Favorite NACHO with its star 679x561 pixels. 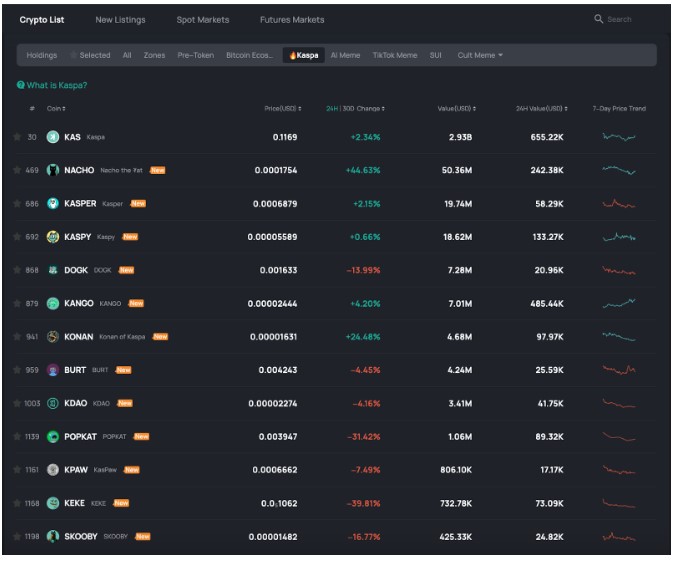click(17, 171)
